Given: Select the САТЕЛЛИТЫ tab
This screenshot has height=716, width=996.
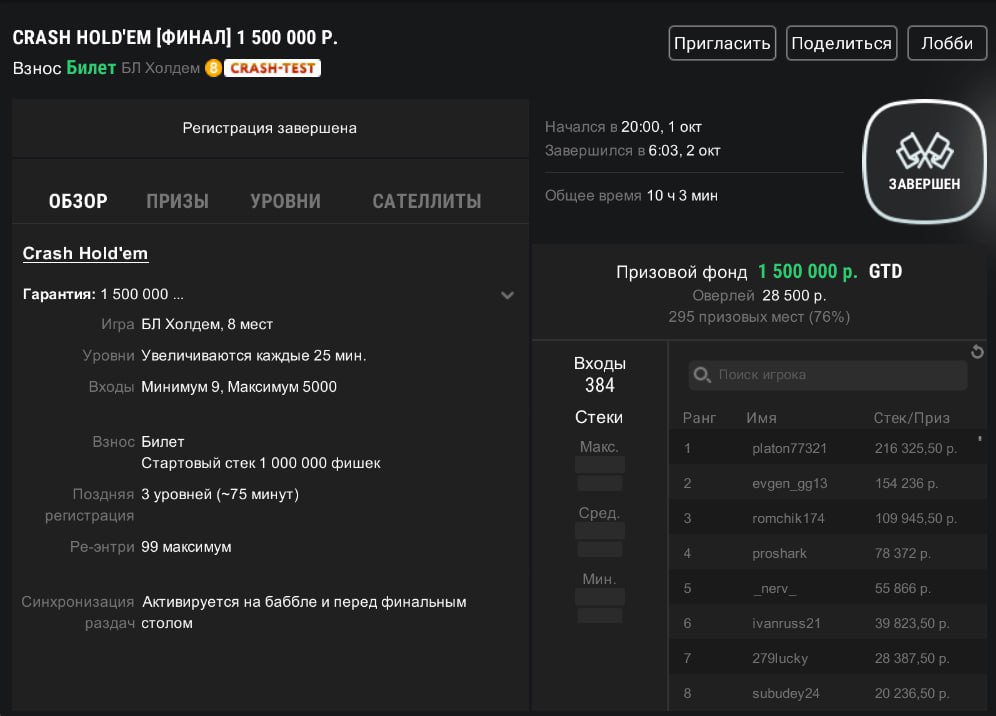Looking at the screenshot, I should click(426, 201).
